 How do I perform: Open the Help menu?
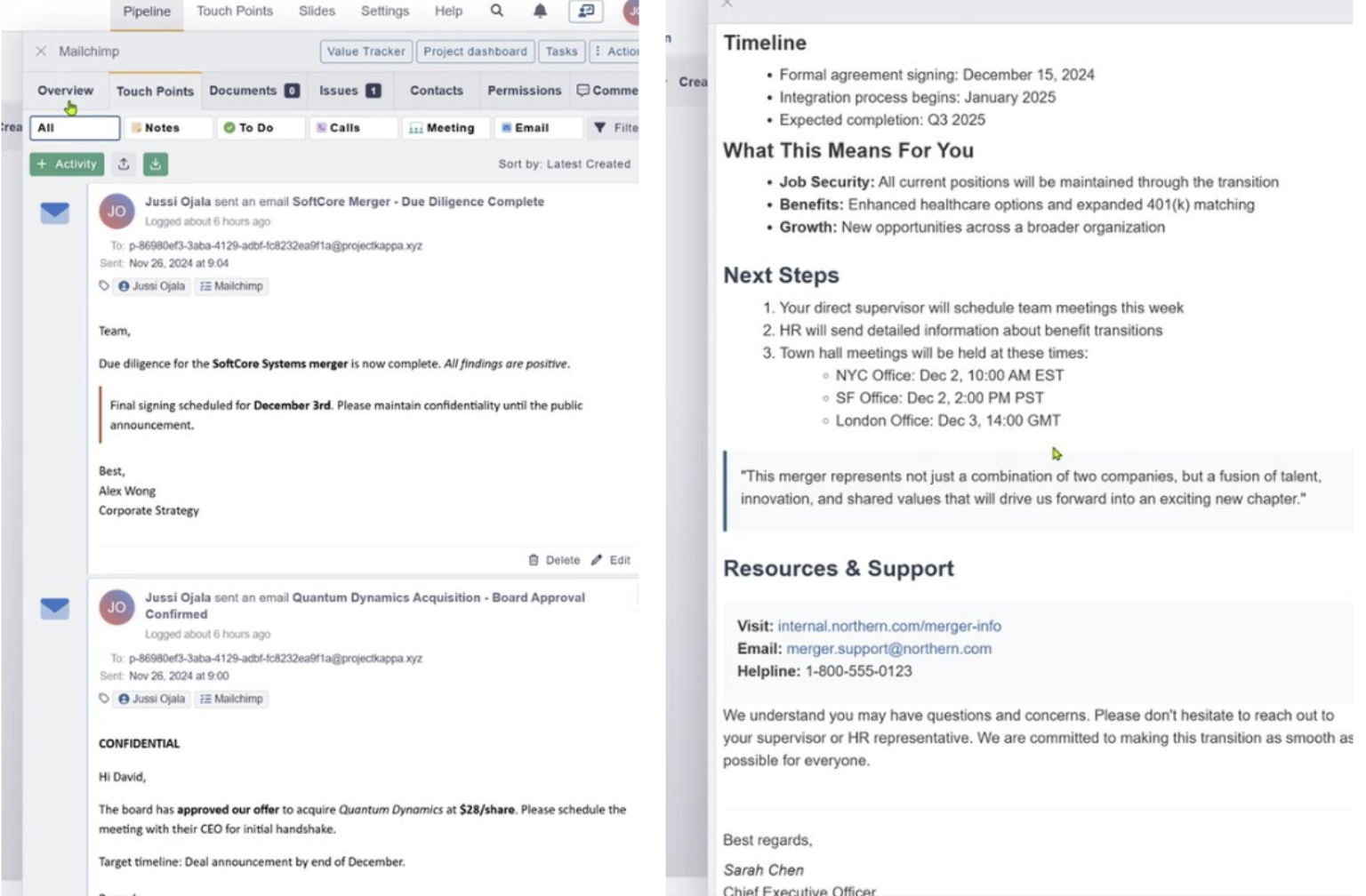coord(448,11)
